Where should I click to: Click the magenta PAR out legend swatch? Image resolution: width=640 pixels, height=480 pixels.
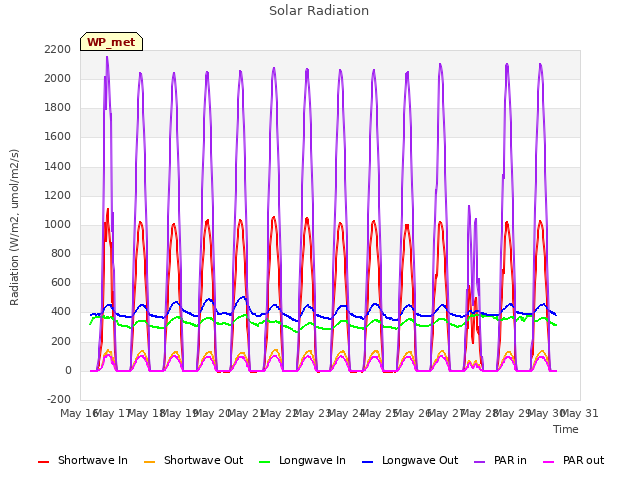click(549, 462)
